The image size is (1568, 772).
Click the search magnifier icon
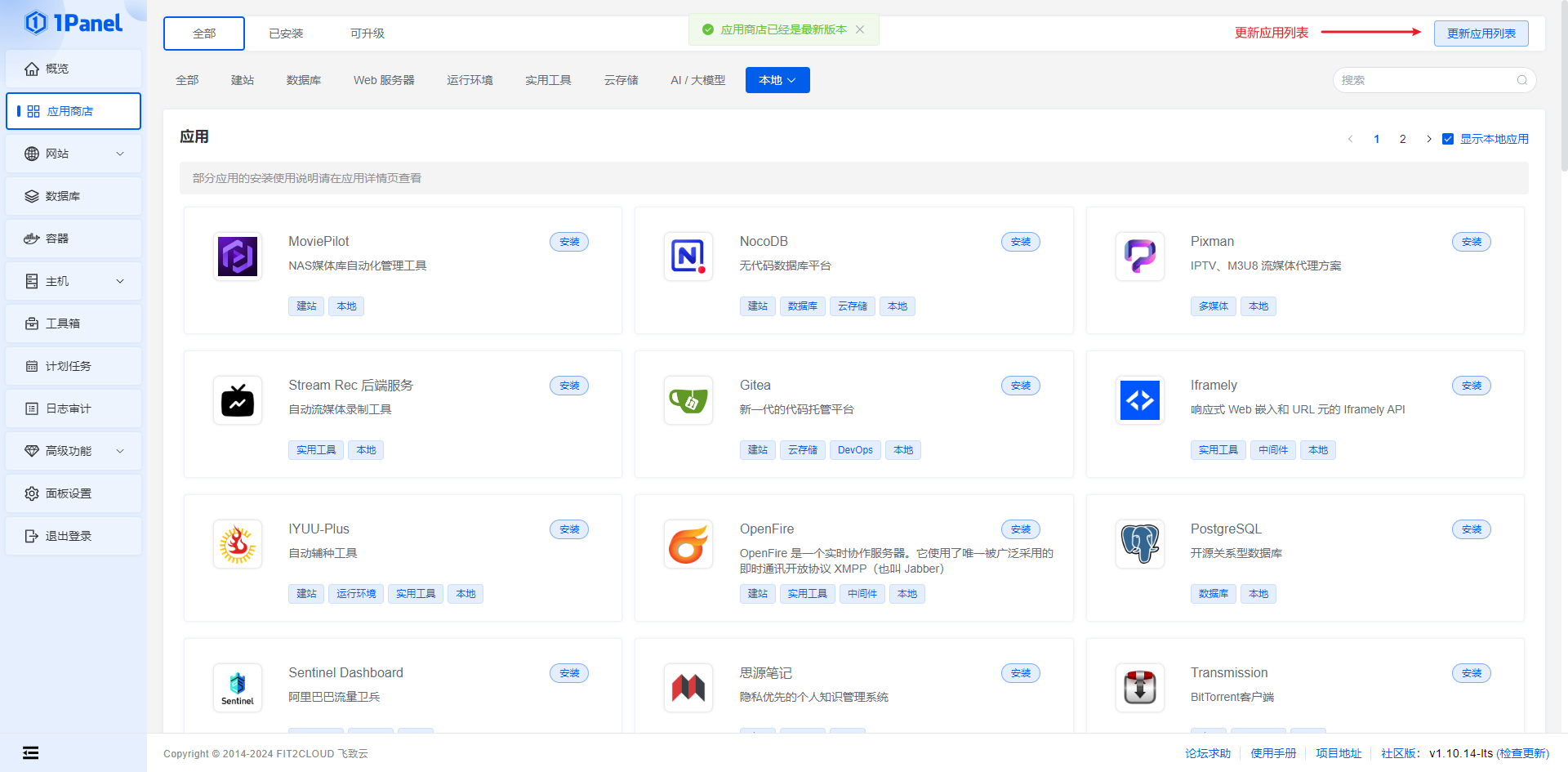1521,80
